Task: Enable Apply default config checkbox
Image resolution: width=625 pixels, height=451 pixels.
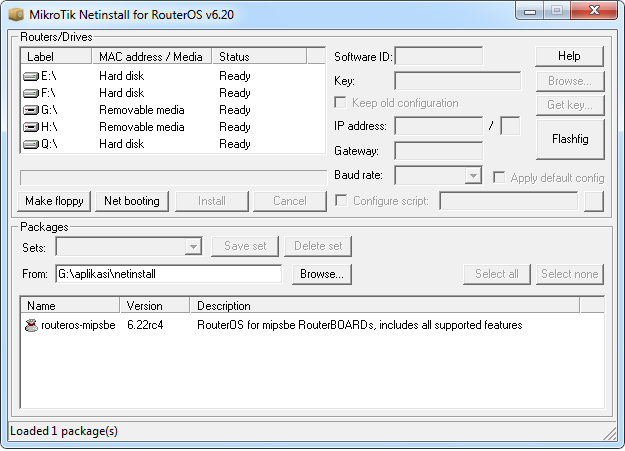Action: 499,177
